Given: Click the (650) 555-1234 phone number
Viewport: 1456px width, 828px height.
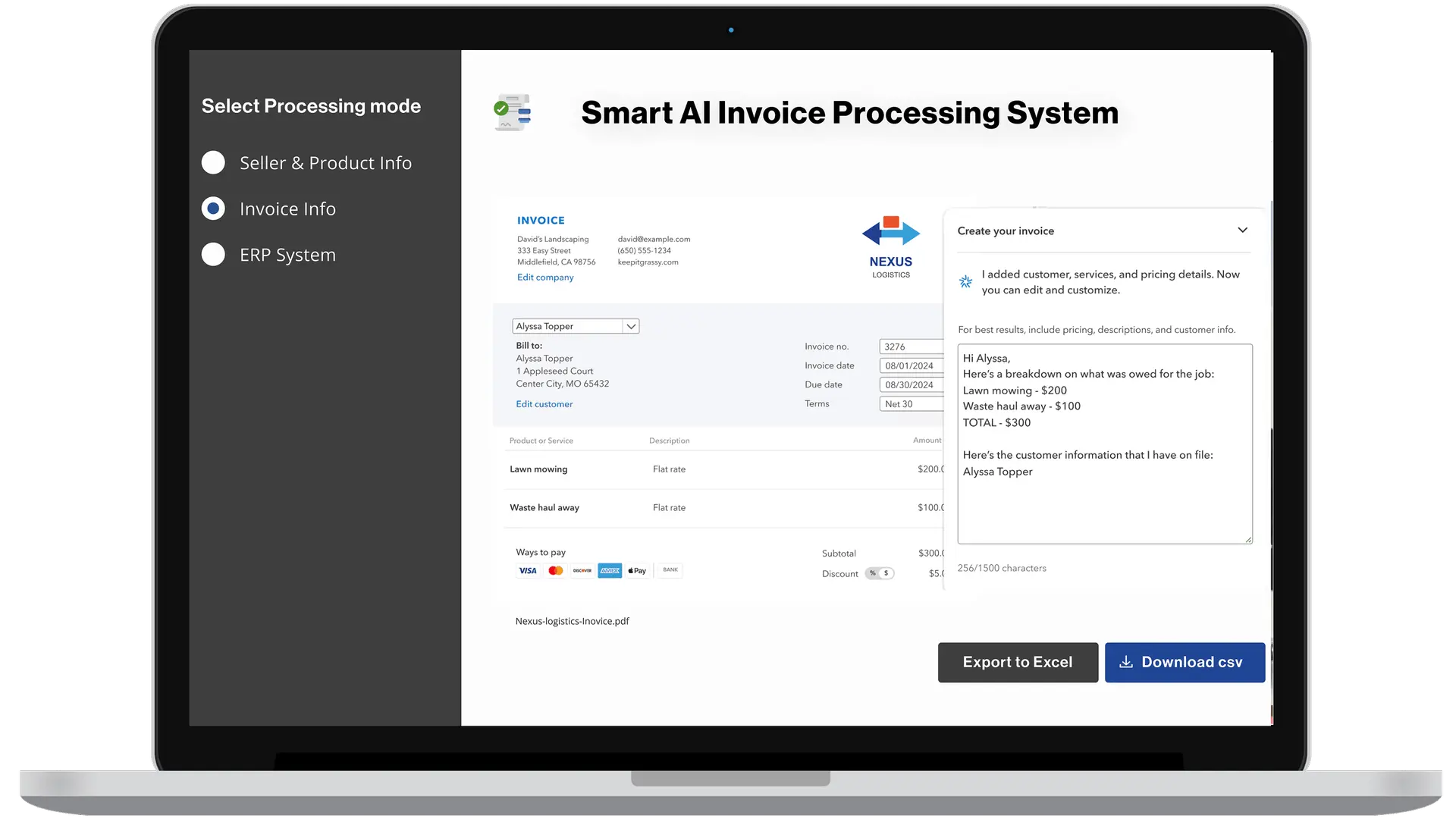Looking at the screenshot, I should (x=644, y=251).
